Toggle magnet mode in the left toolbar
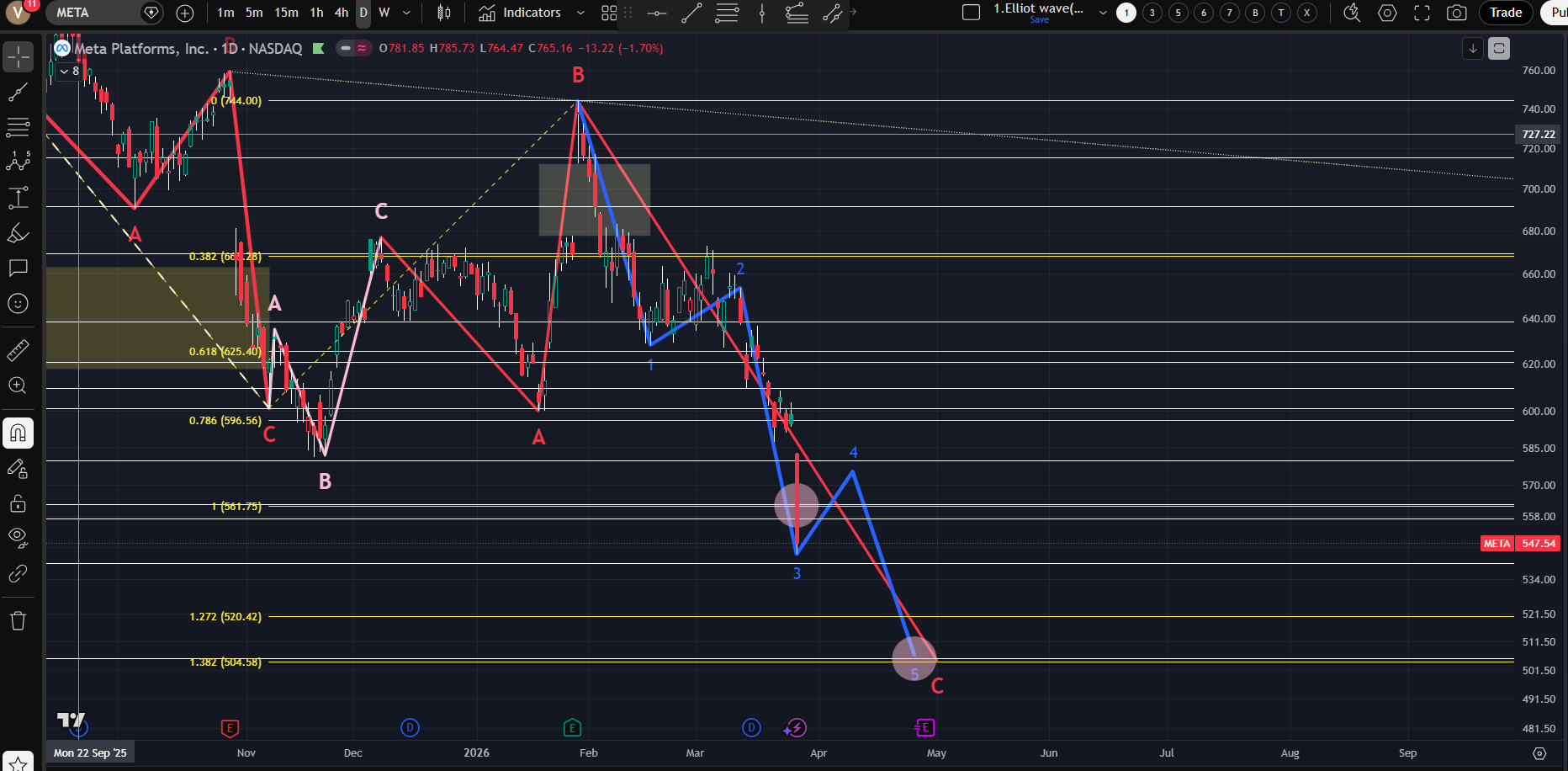 coord(18,433)
